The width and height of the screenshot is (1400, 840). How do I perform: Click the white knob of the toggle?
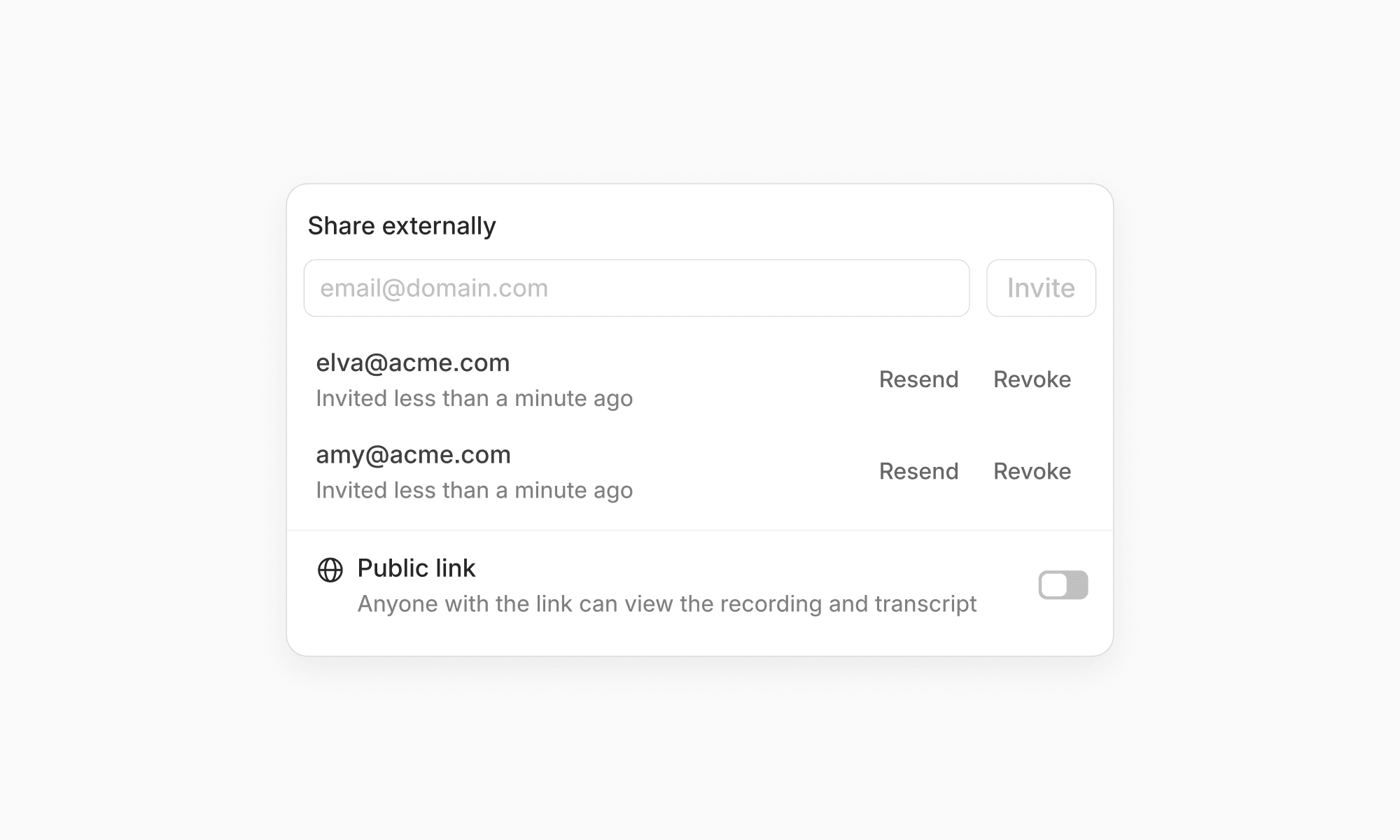[x=1054, y=585]
